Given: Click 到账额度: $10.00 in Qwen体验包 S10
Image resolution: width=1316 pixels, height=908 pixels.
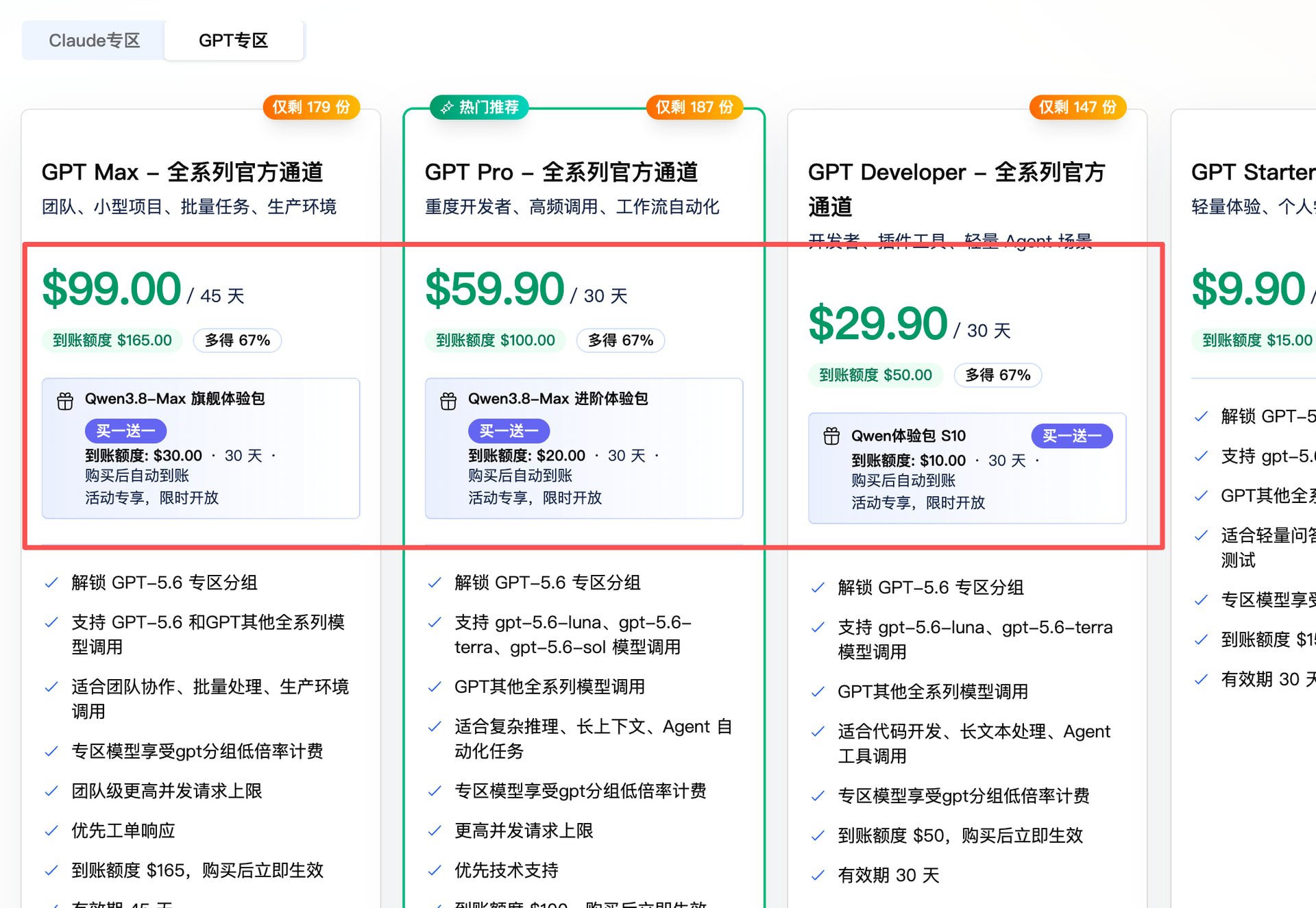Looking at the screenshot, I should pos(908,461).
